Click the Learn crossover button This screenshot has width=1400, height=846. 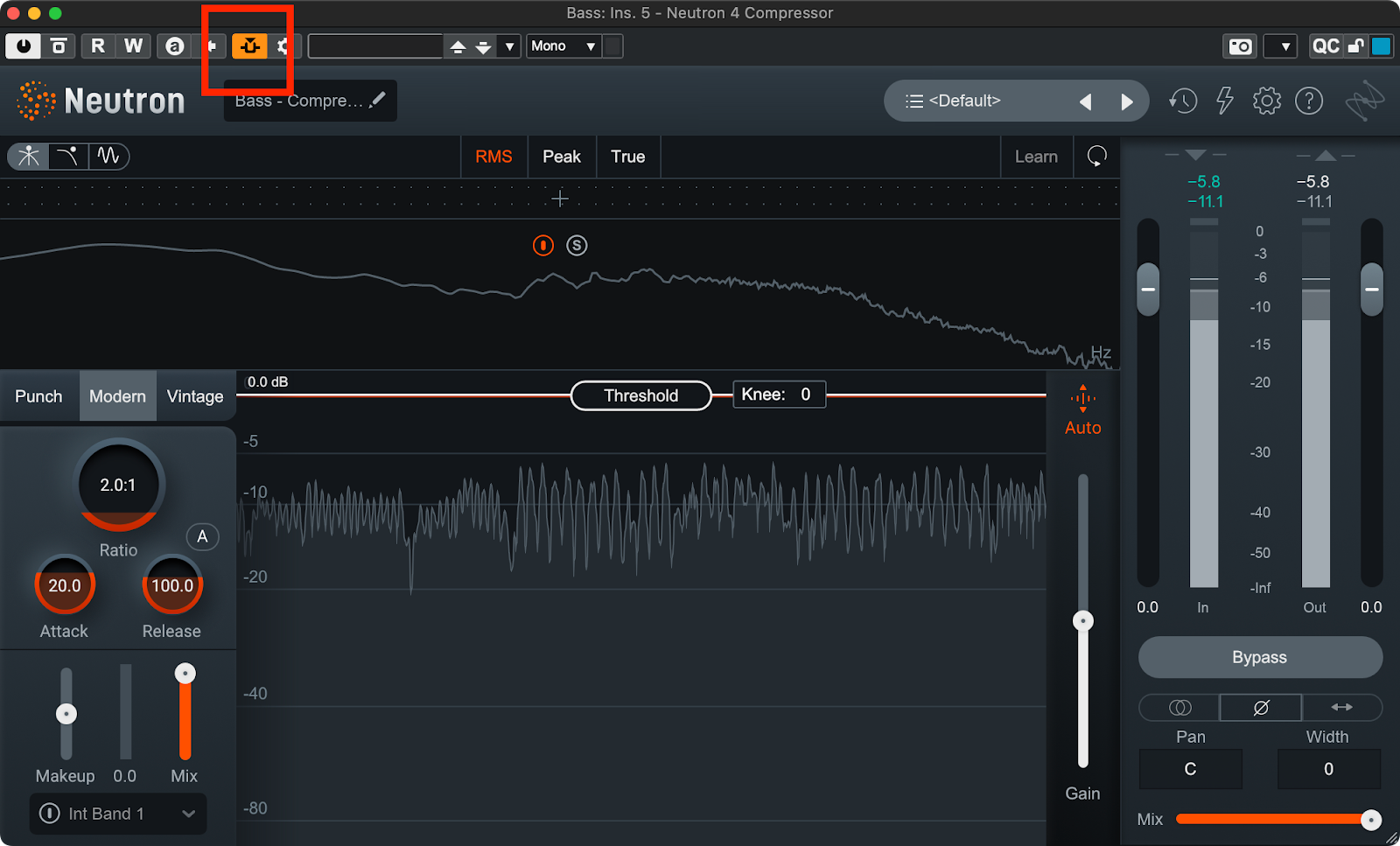click(1036, 157)
